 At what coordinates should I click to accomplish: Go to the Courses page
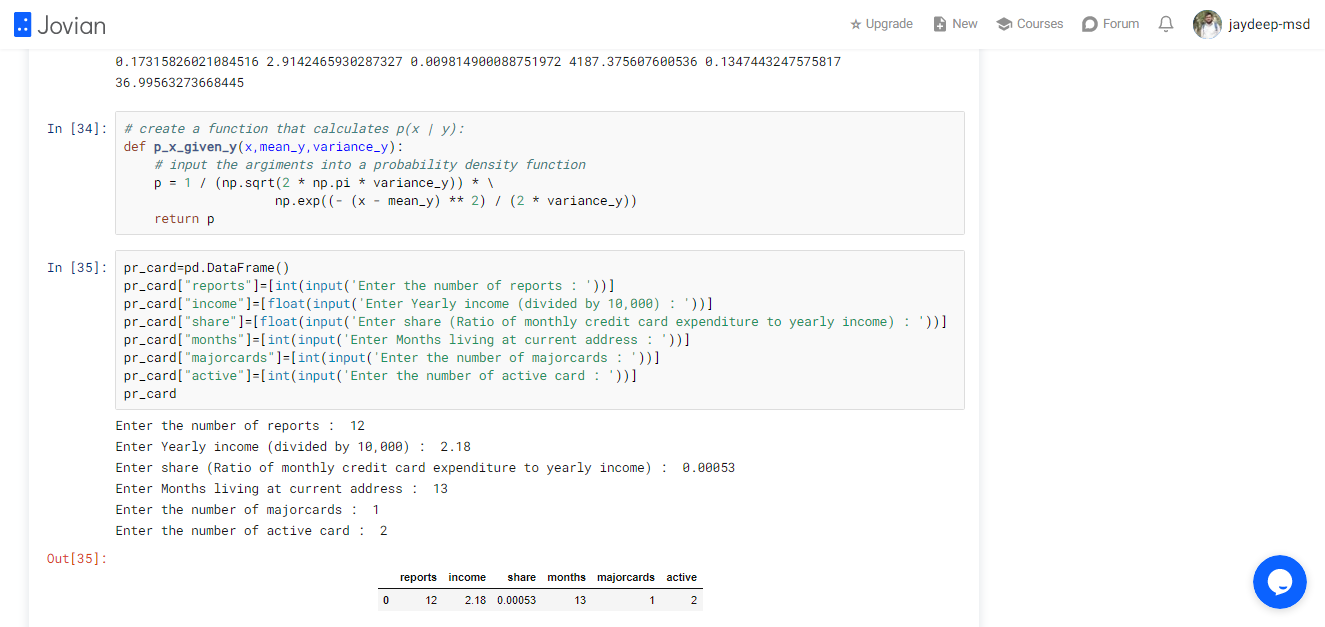[x=1040, y=24]
